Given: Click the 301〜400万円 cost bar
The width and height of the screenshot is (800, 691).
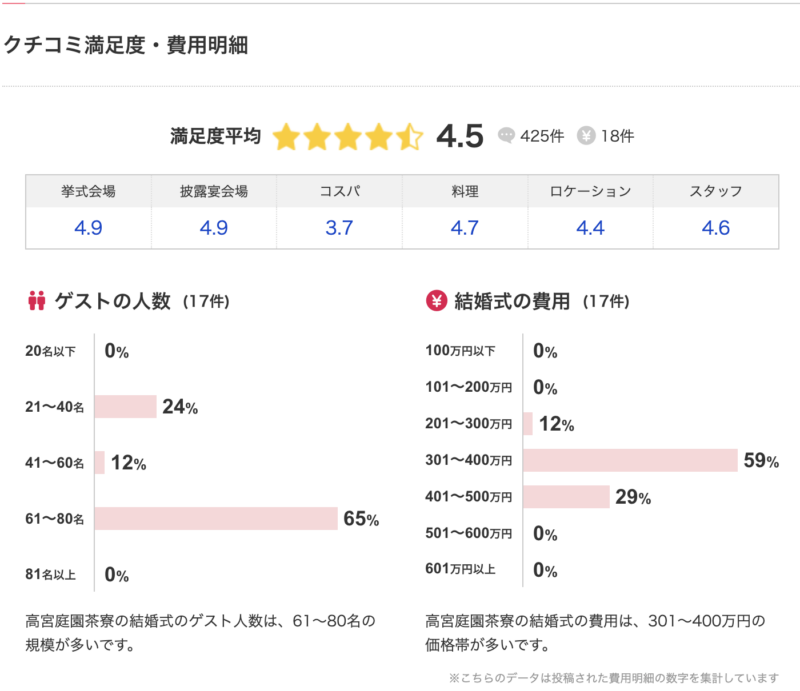Looking at the screenshot, I should 630,460.
